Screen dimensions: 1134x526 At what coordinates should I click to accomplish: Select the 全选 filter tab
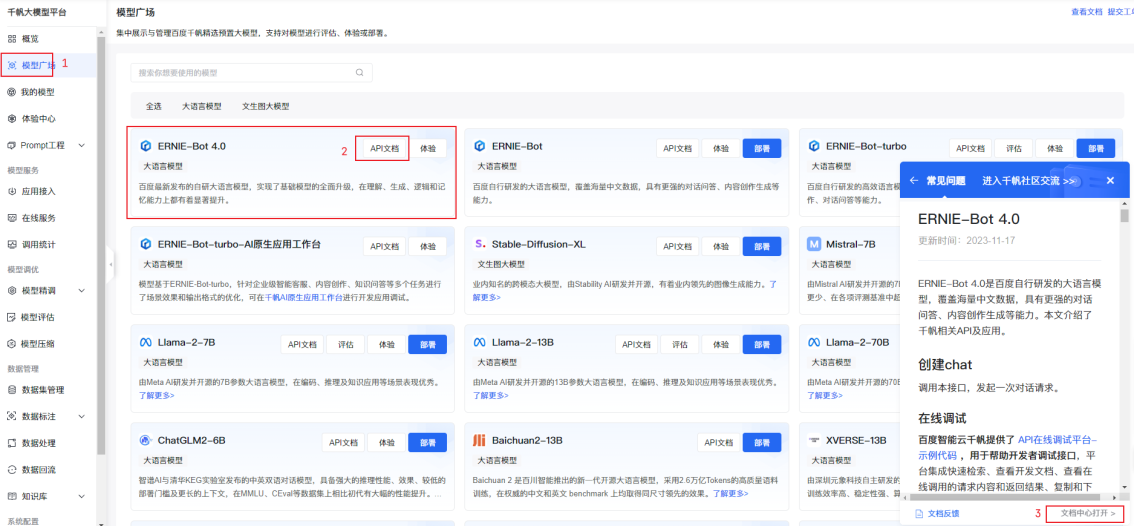(x=153, y=106)
